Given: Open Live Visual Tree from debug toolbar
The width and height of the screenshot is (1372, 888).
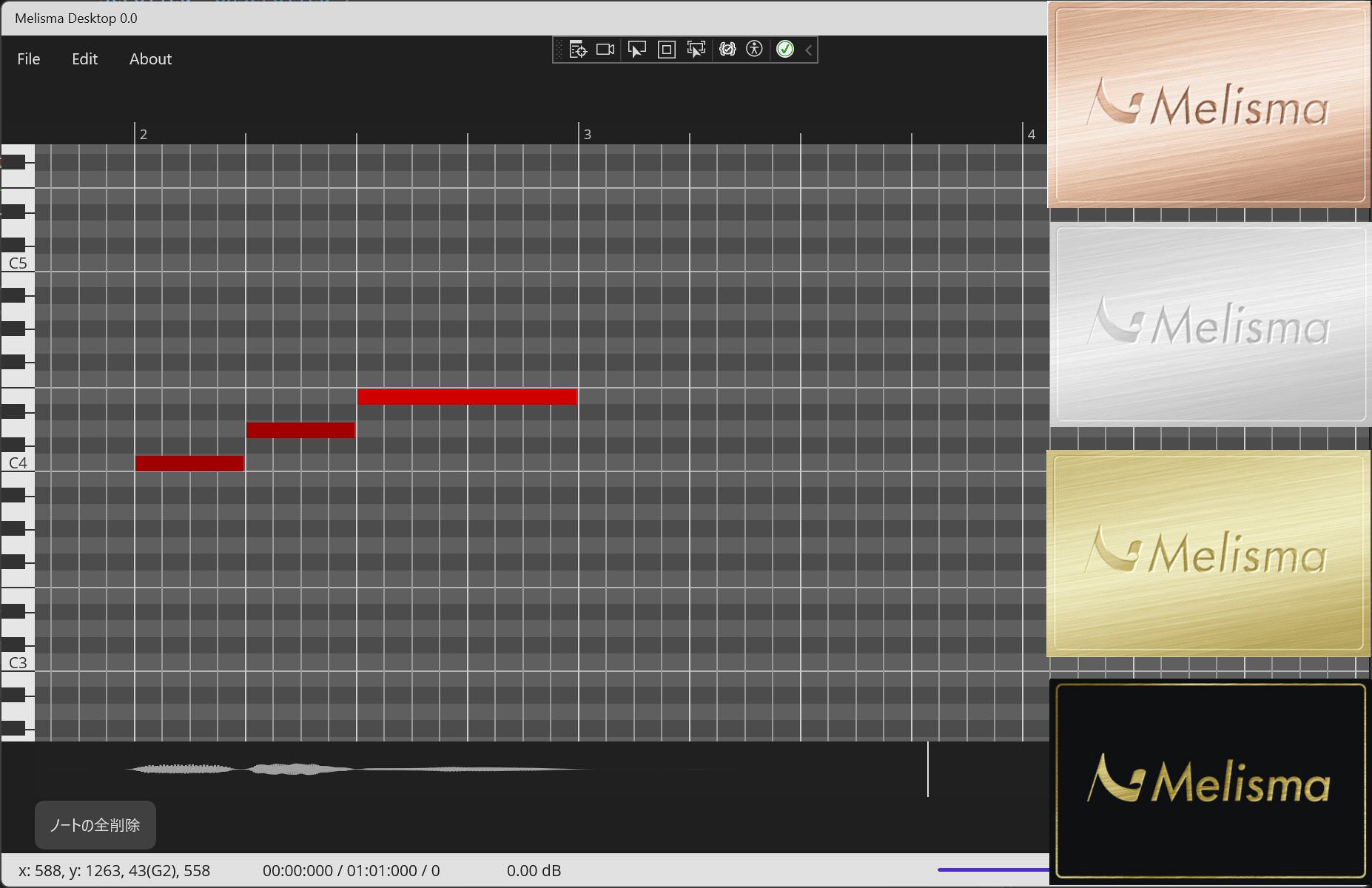Looking at the screenshot, I should (x=578, y=50).
